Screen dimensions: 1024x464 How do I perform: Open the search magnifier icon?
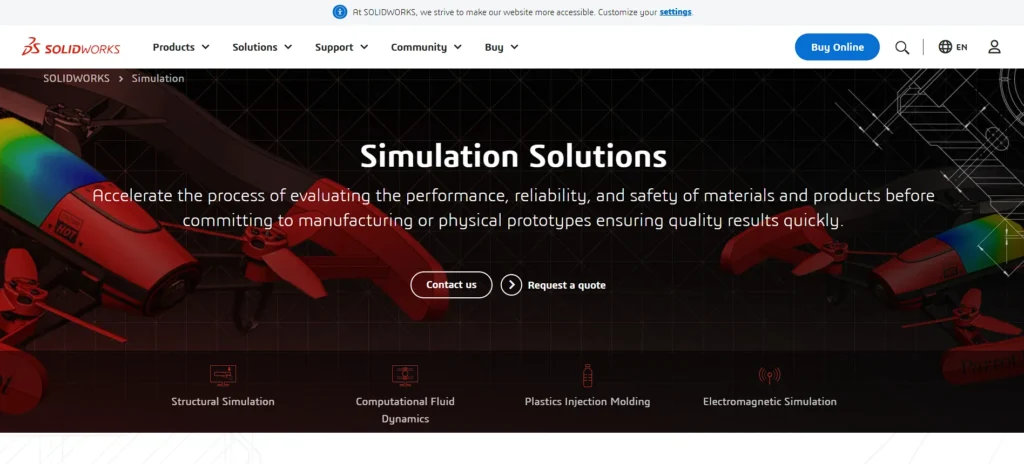click(x=902, y=47)
